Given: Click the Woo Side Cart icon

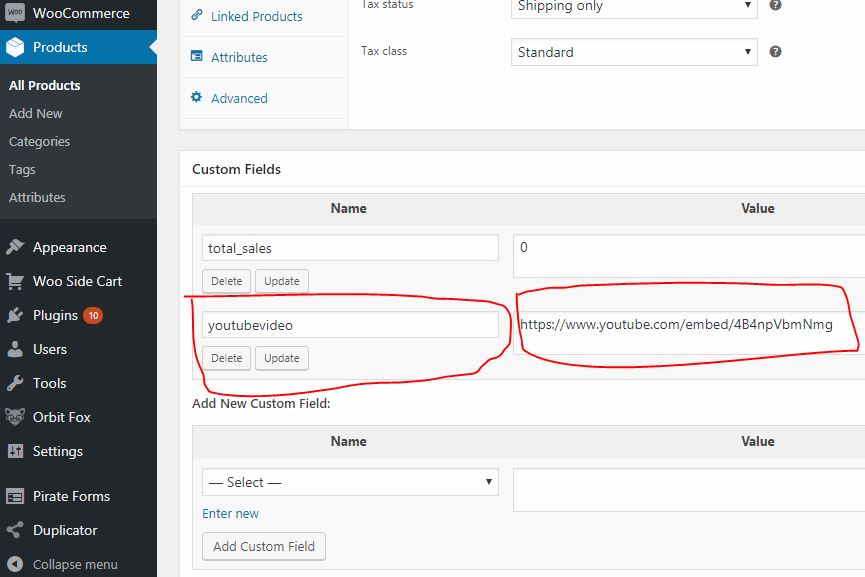Looking at the screenshot, I should coord(15,281).
